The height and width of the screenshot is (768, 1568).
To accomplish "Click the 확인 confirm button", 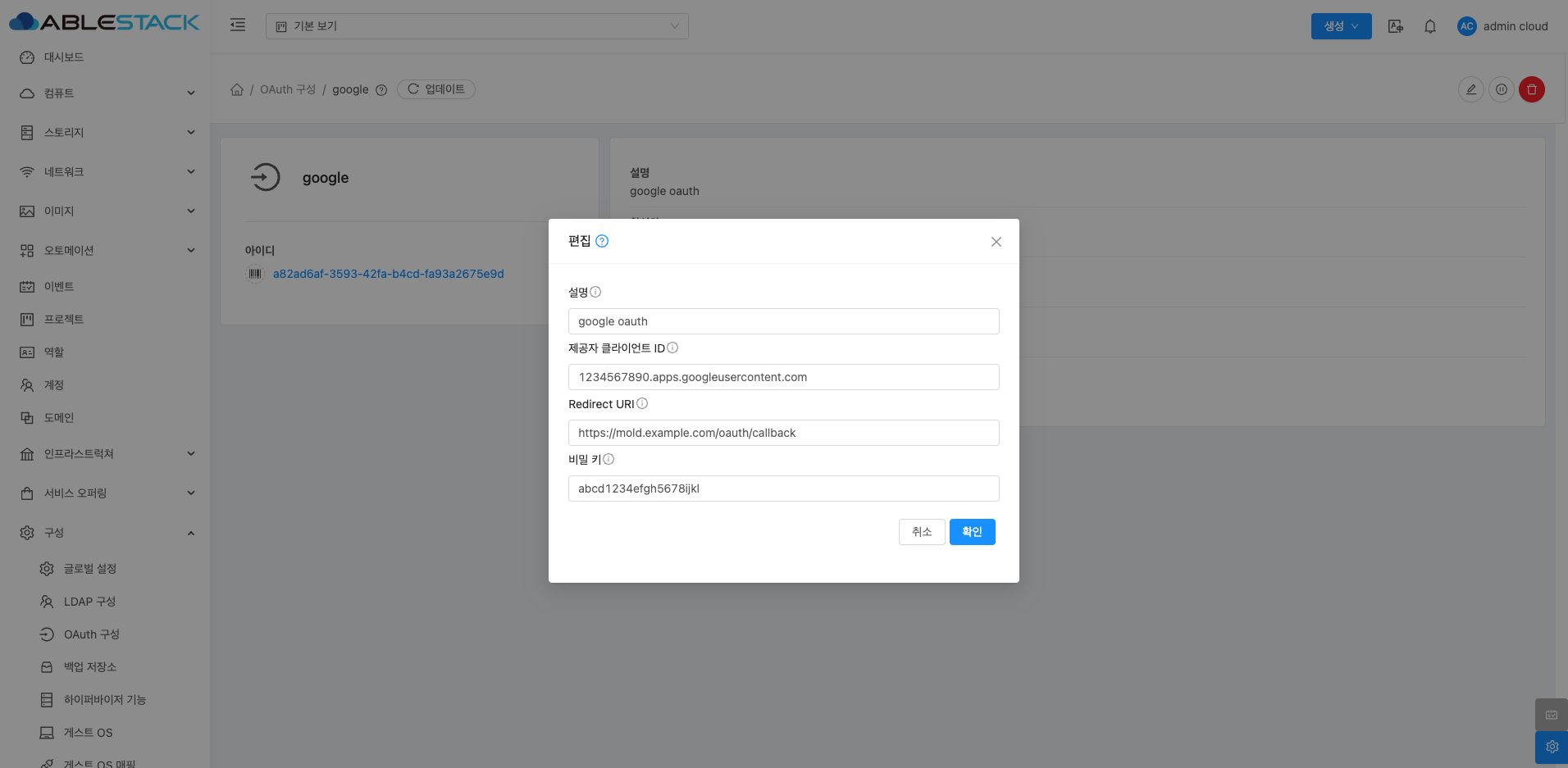I will (972, 532).
